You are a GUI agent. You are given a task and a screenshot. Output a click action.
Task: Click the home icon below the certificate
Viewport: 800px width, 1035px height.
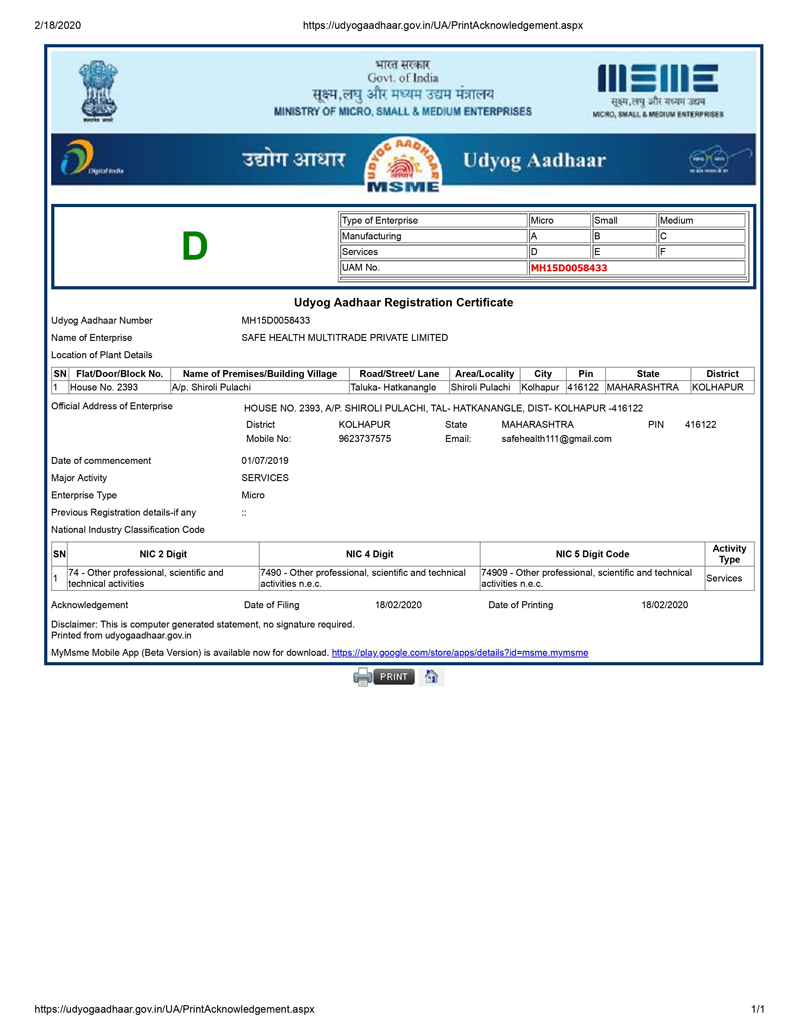click(x=431, y=677)
